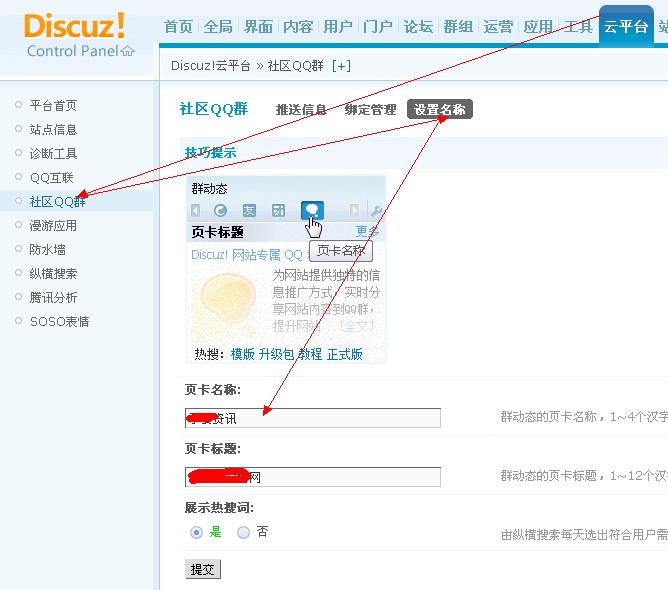The height and width of the screenshot is (590, 668).
Task: Click the right arrow in 群动态 preview
Action: click(354, 210)
